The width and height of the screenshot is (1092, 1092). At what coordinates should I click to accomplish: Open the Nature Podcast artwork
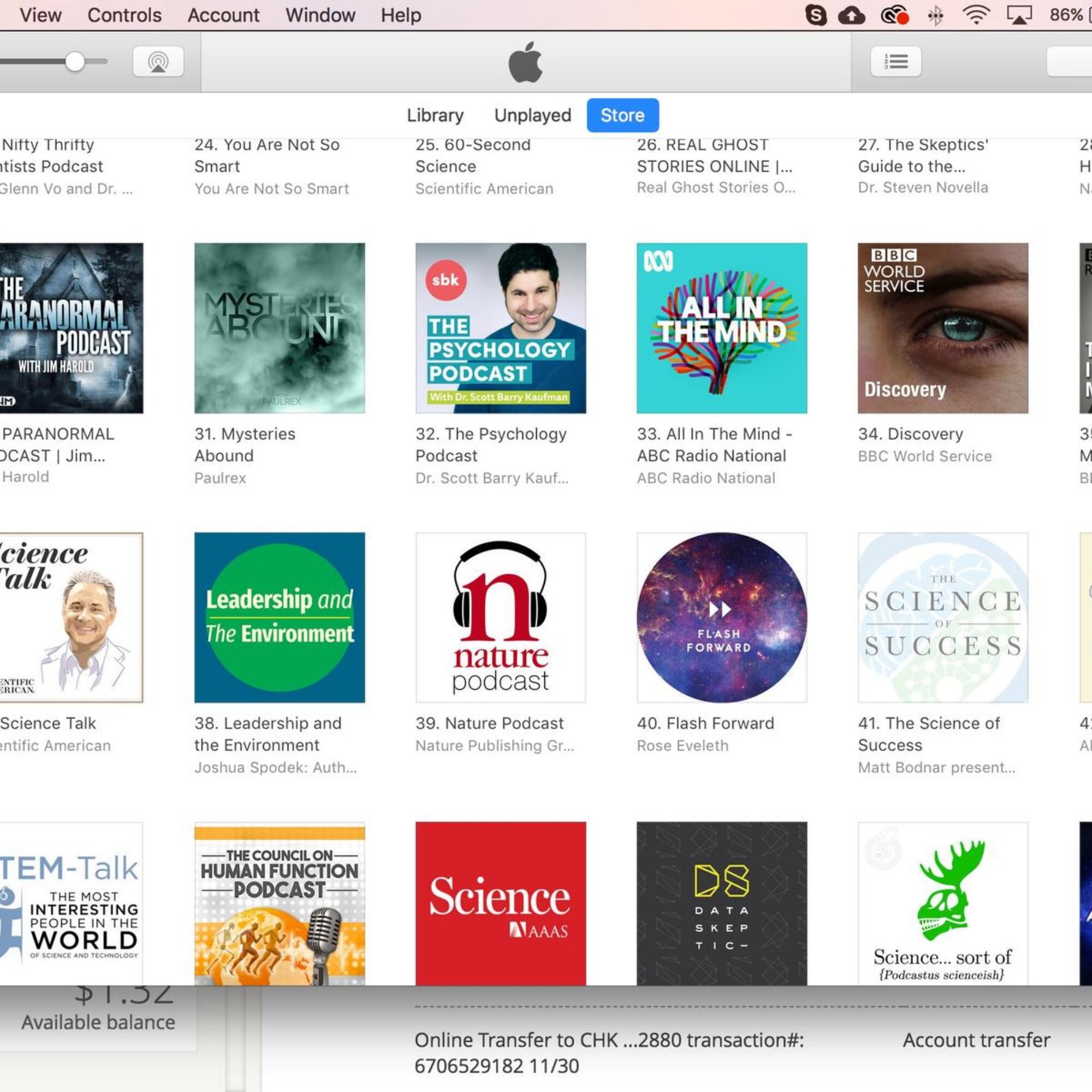(501, 617)
